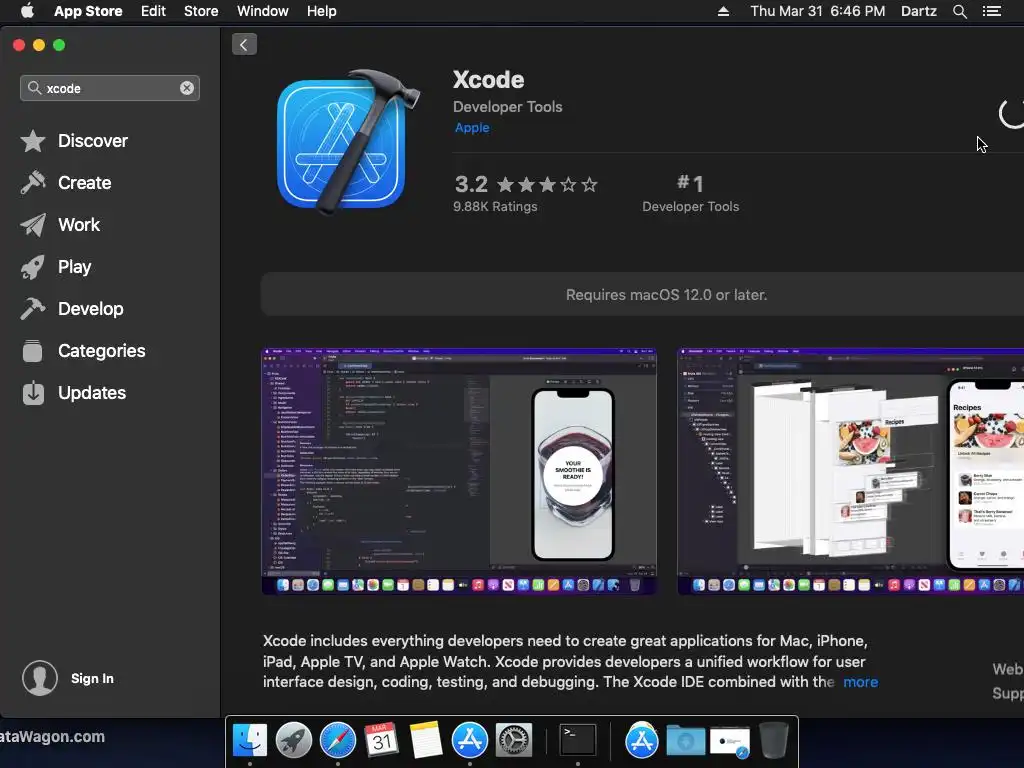Open Notes from the Dock
The width and height of the screenshot is (1024, 768).
coord(426,741)
